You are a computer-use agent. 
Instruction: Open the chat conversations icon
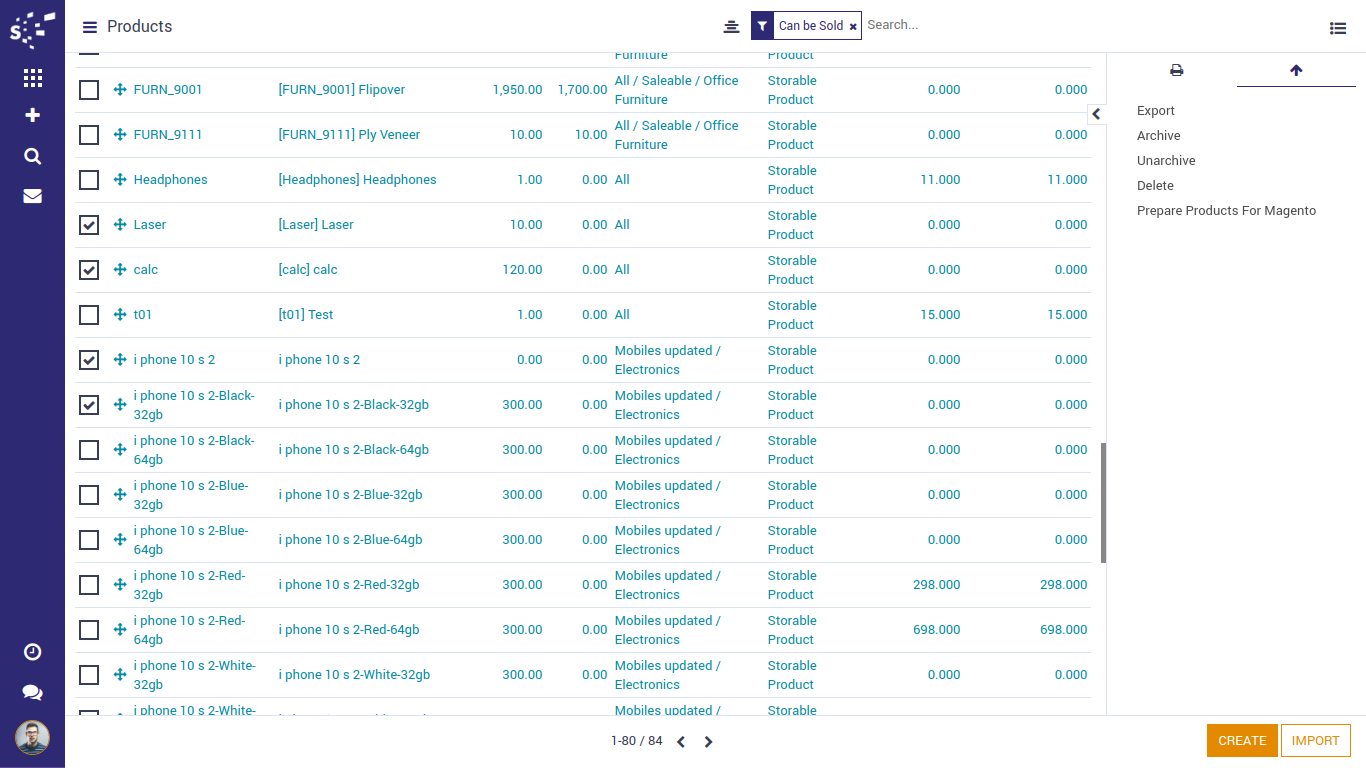(x=32, y=692)
